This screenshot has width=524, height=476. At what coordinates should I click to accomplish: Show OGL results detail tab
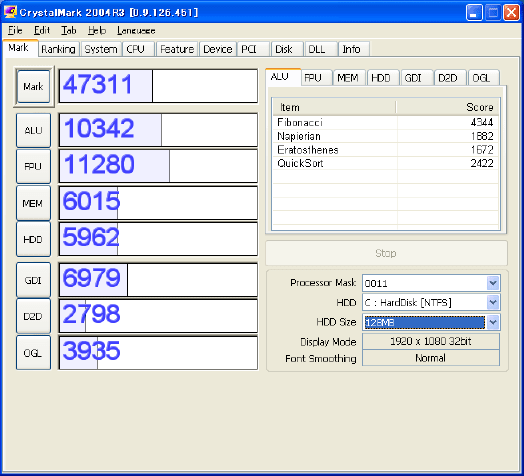point(484,78)
